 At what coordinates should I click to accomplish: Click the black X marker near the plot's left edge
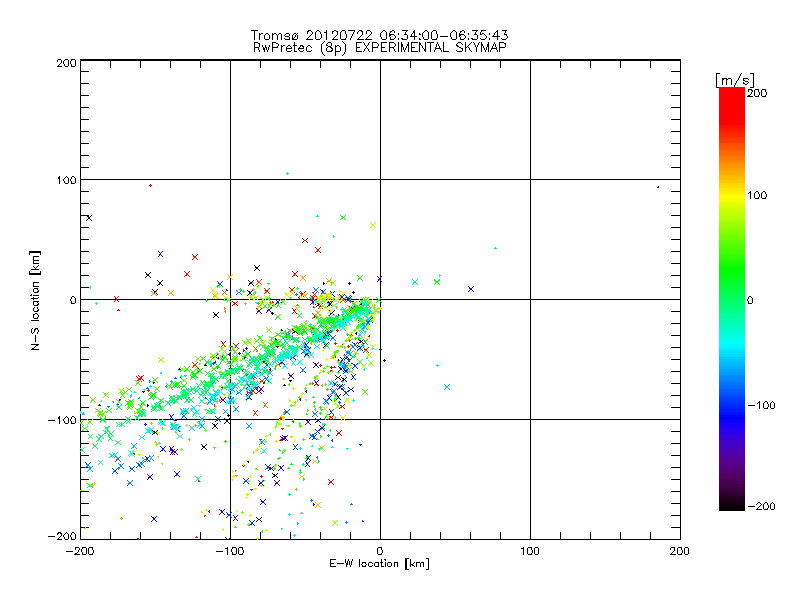(89, 218)
